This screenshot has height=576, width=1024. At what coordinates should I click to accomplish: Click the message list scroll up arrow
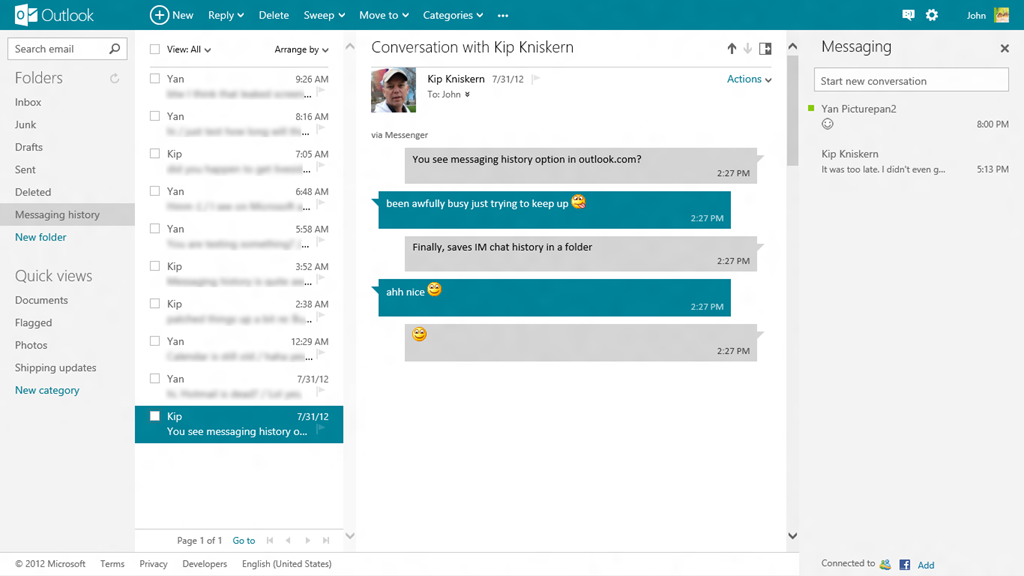coord(350,46)
